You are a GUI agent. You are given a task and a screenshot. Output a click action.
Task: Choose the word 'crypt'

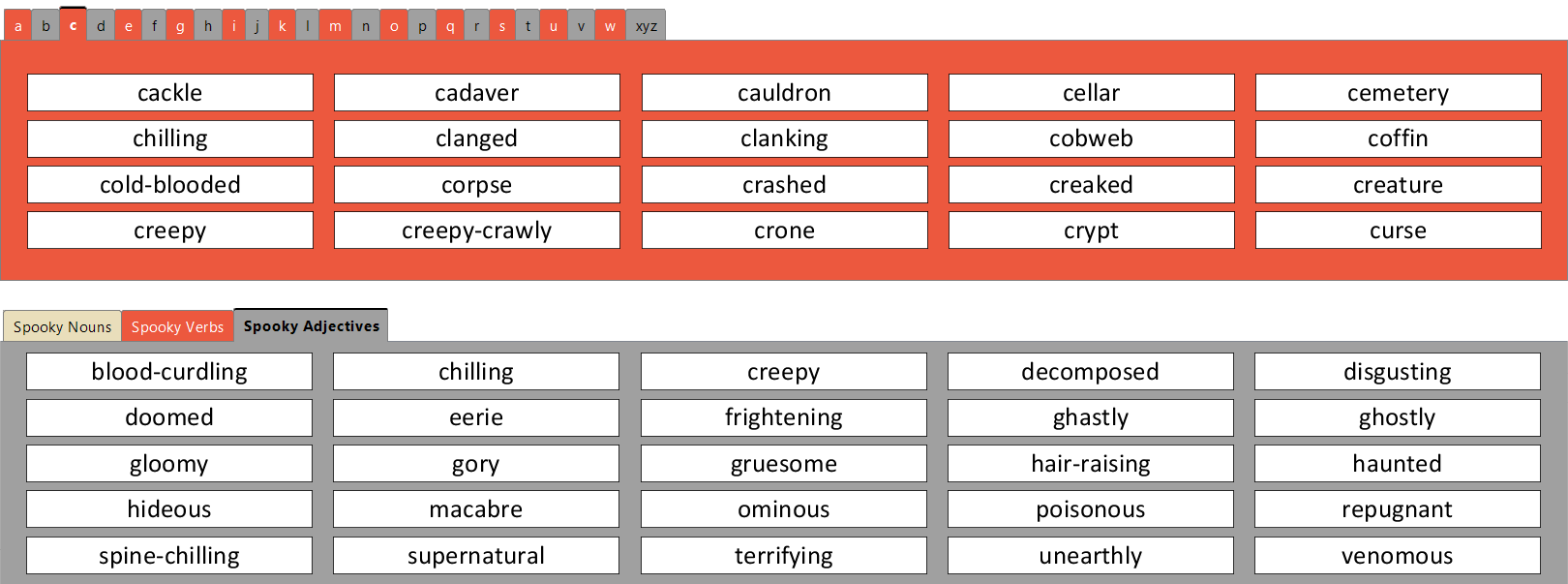tap(1091, 231)
